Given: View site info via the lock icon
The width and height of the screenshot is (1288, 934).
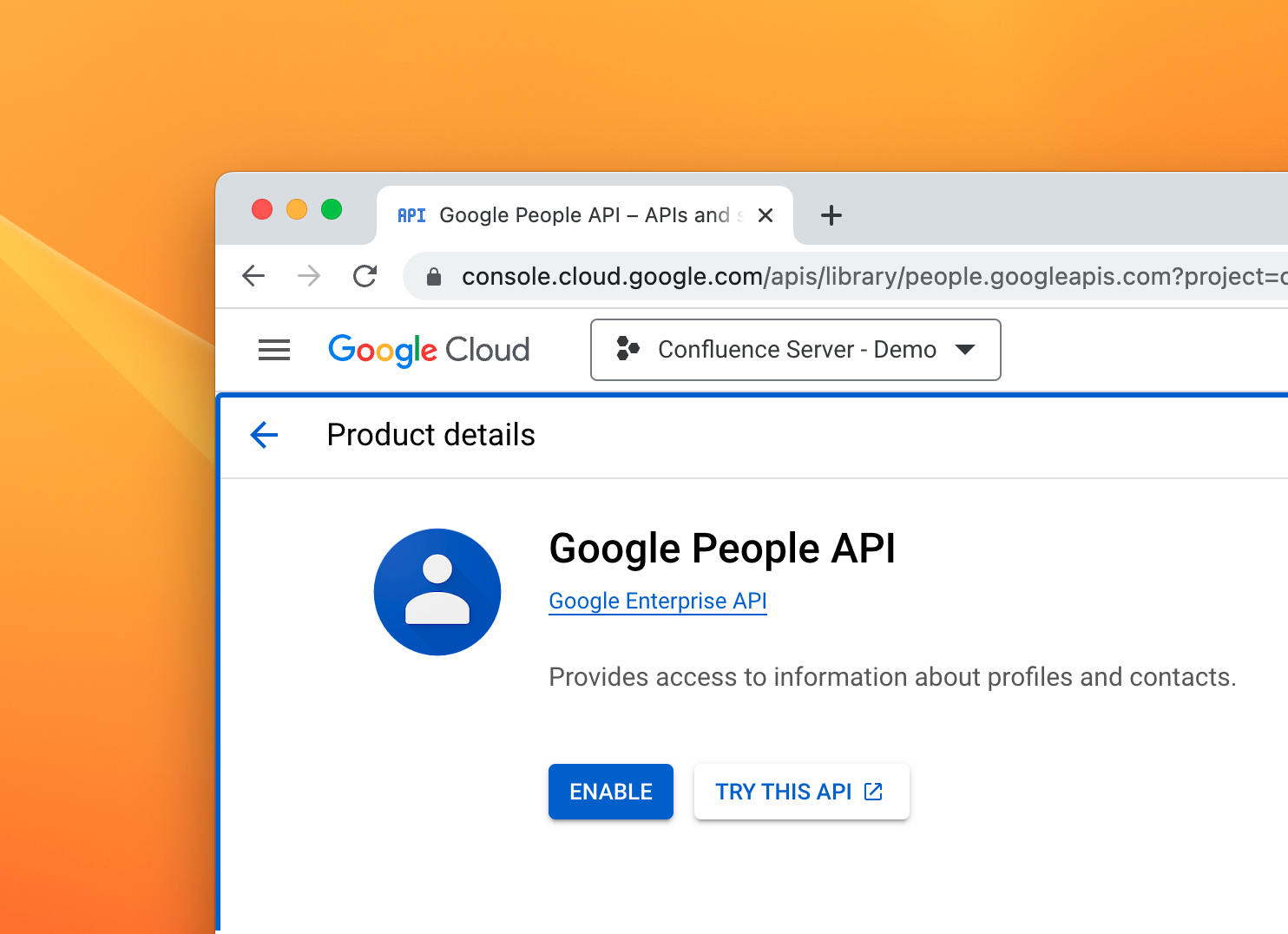Looking at the screenshot, I should (x=434, y=277).
